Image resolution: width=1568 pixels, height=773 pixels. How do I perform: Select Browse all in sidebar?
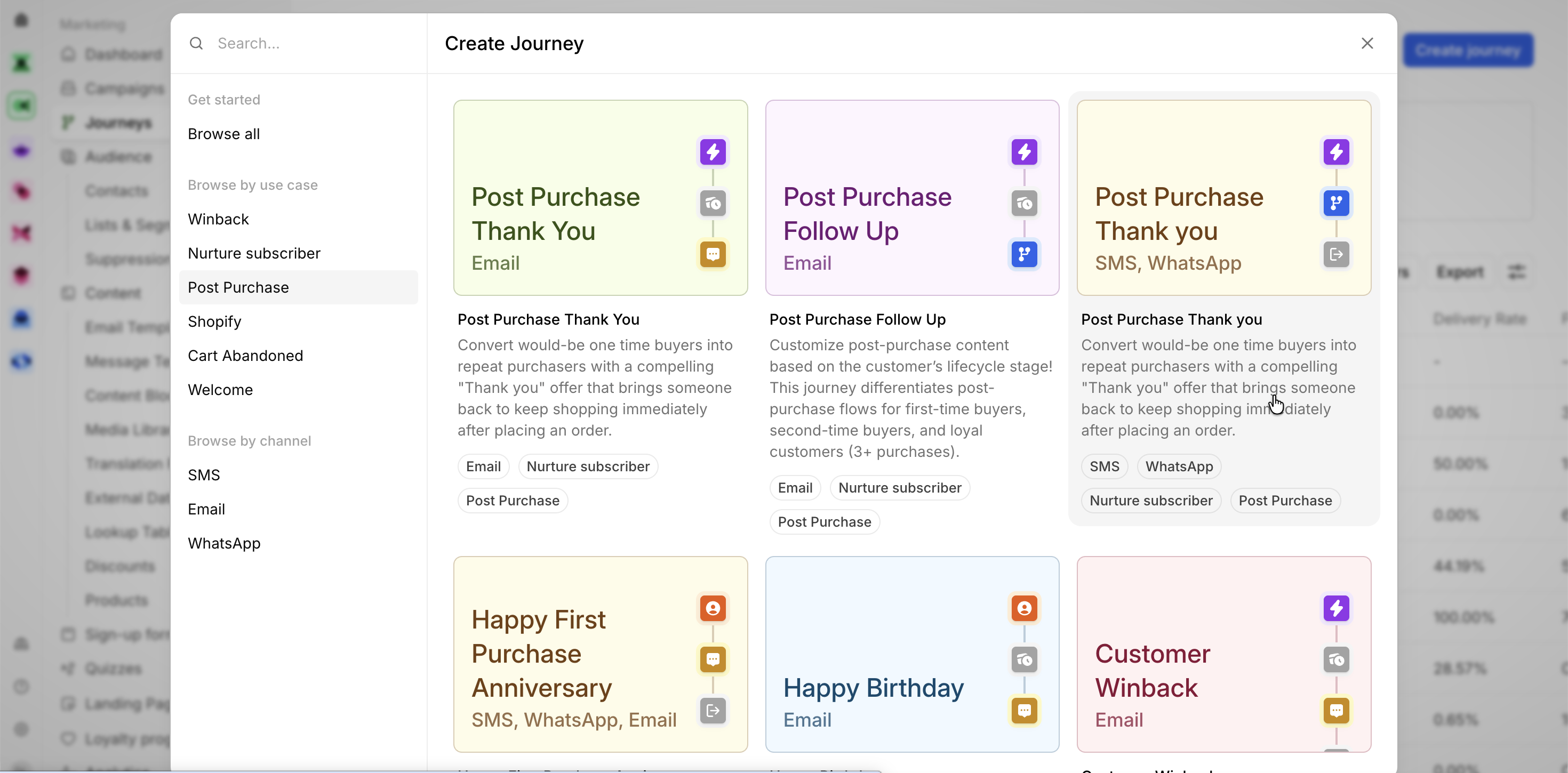[223, 134]
